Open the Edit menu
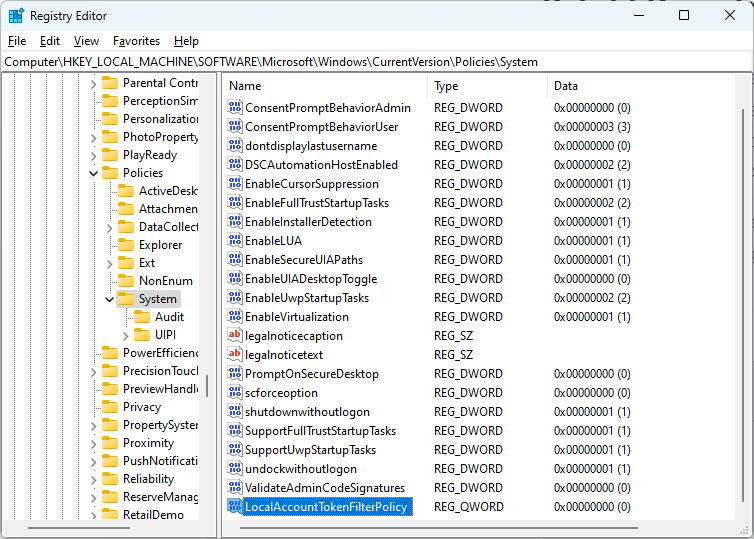 tap(50, 41)
